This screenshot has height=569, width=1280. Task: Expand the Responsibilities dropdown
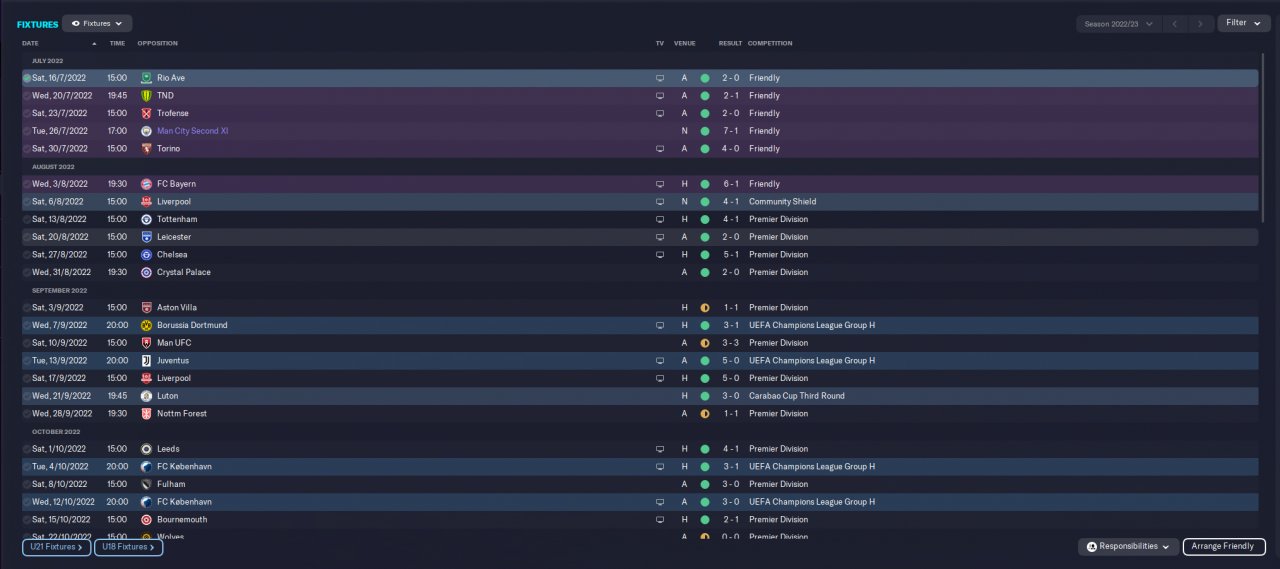(x=1128, y=547)
